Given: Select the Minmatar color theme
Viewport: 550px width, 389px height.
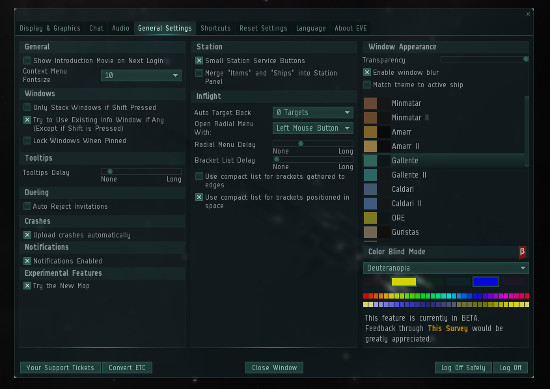Looking at the screenshot, I should pyautogui.click(x=444, y=103).
